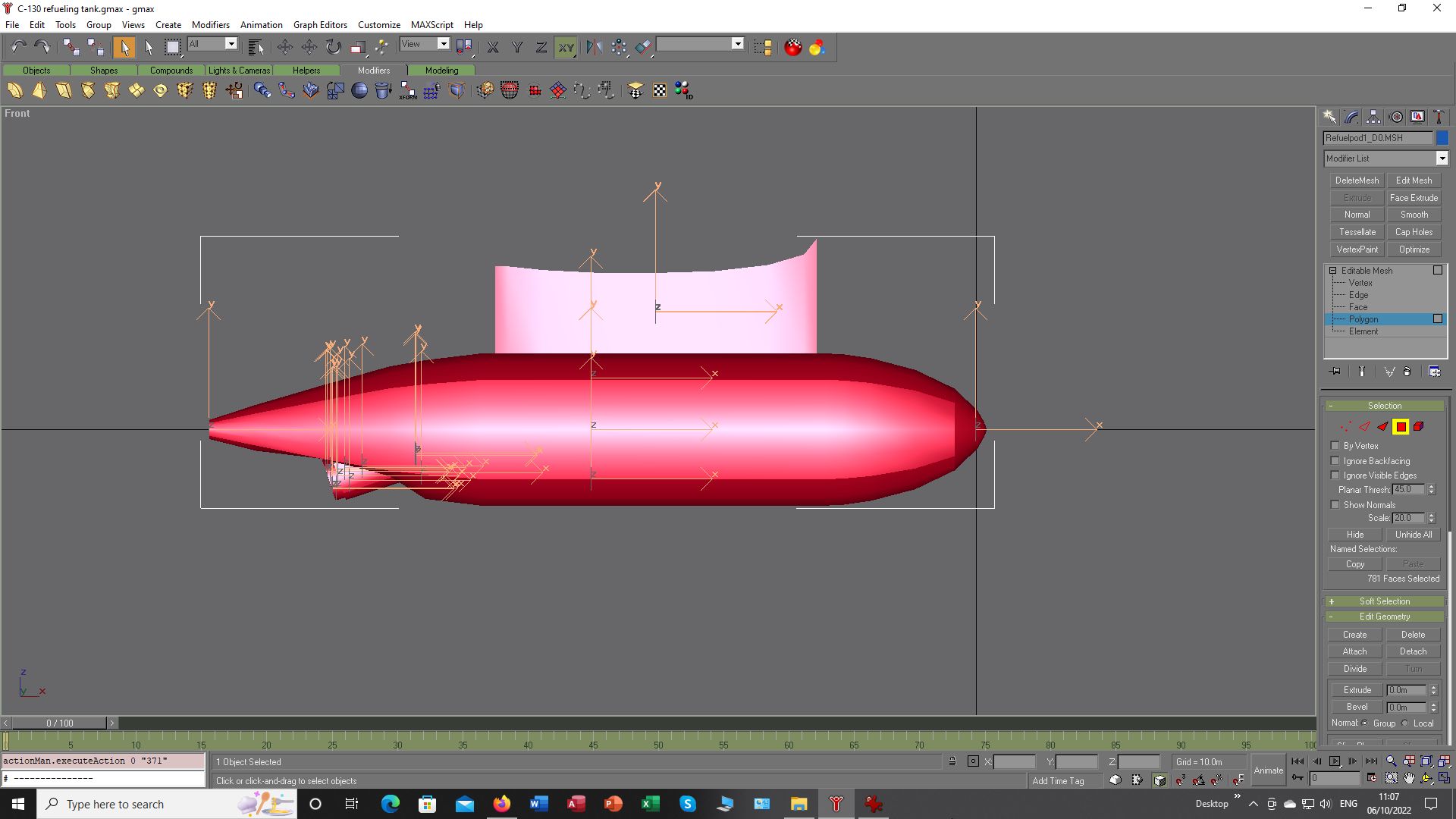This screenshot has height=819, width=1456.
Task: Open the View reference coordinate dropdown
Action: [x=444, y=44]
